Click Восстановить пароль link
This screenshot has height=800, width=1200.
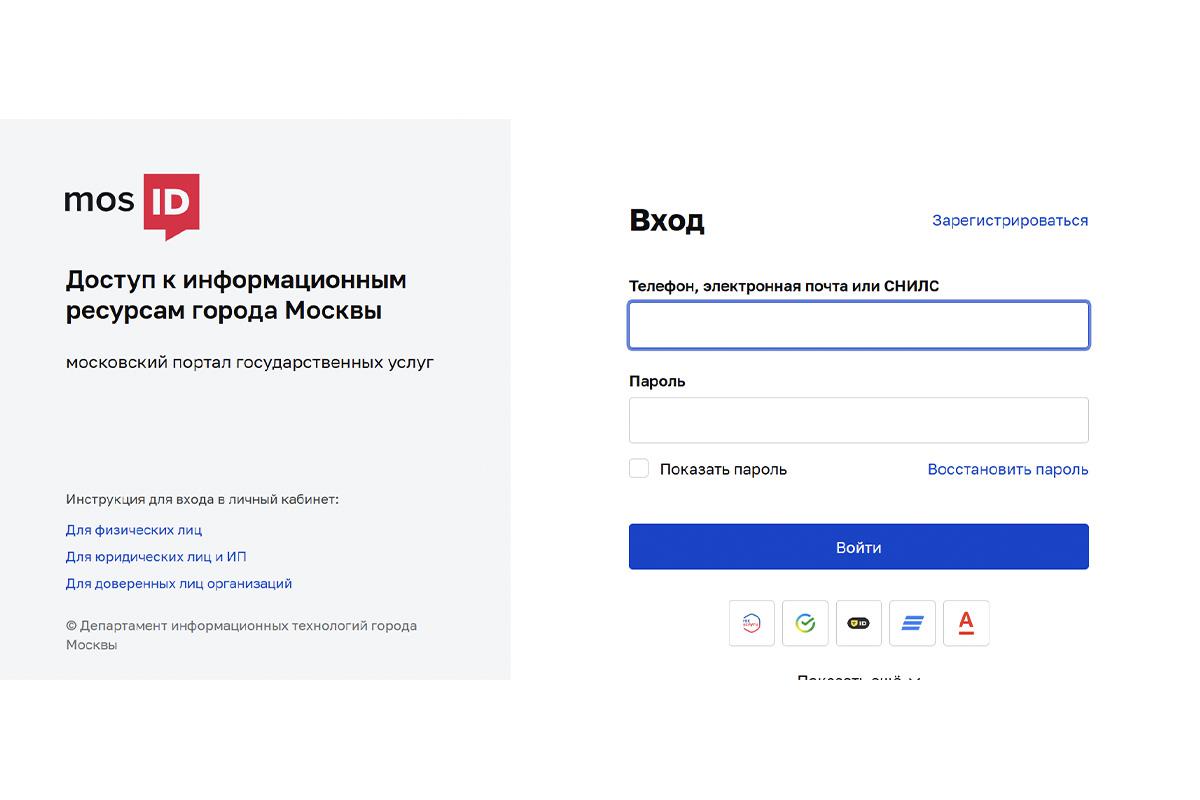[1007, 468]
